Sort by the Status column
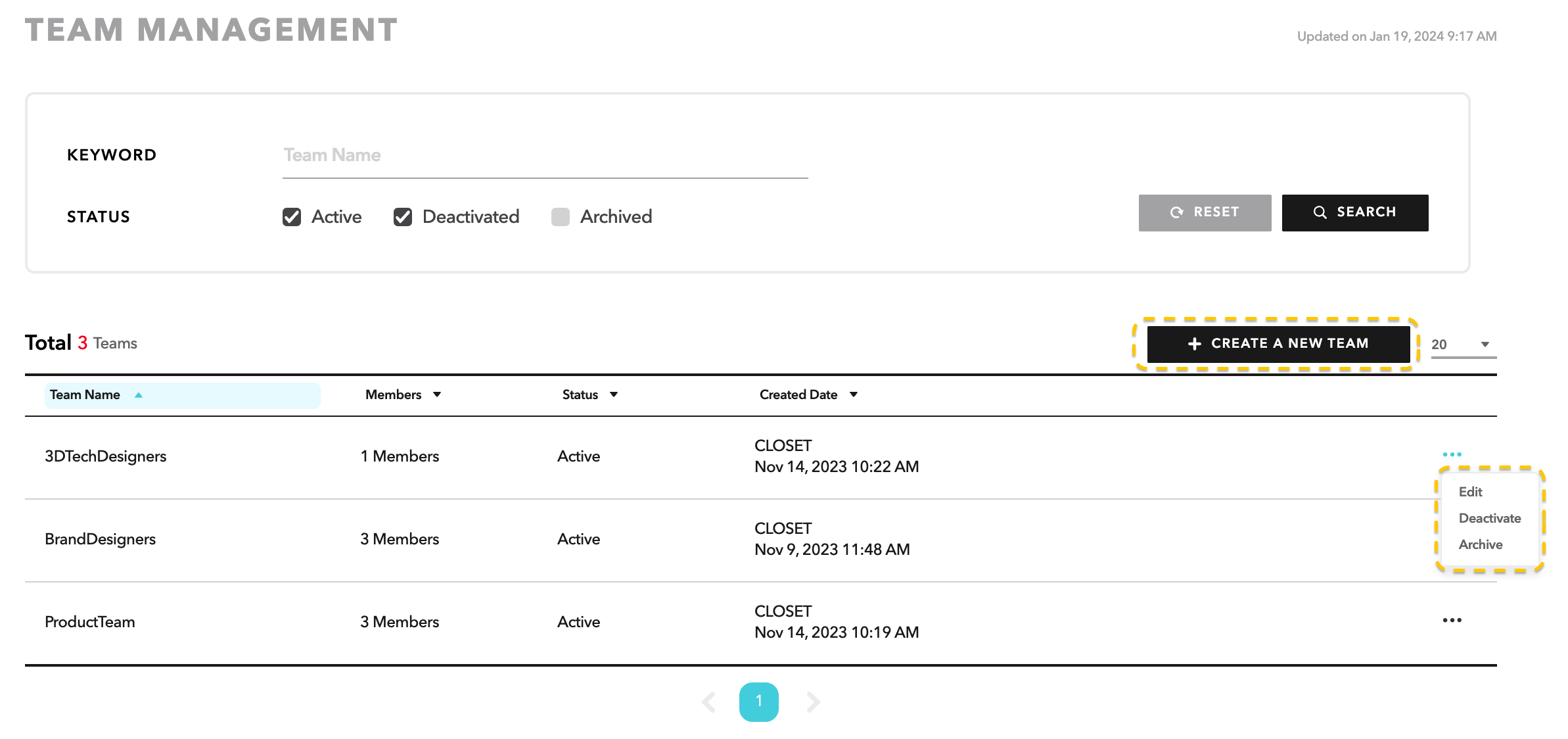Screen dimensions: 1568x739 point(590,394)
